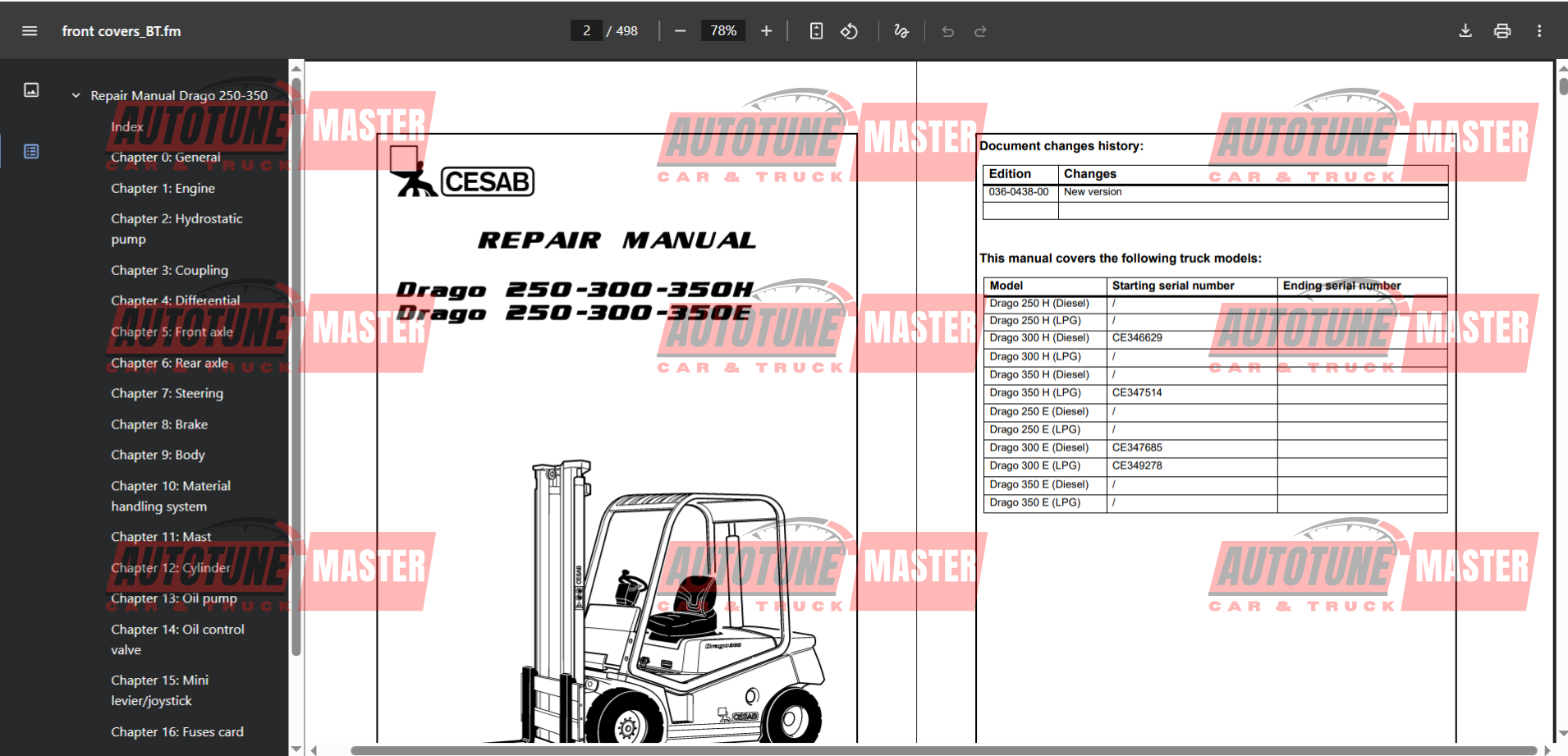Show the page thumbnails panel
Screen dimensions: 1568x756
[x=30, y=90]
